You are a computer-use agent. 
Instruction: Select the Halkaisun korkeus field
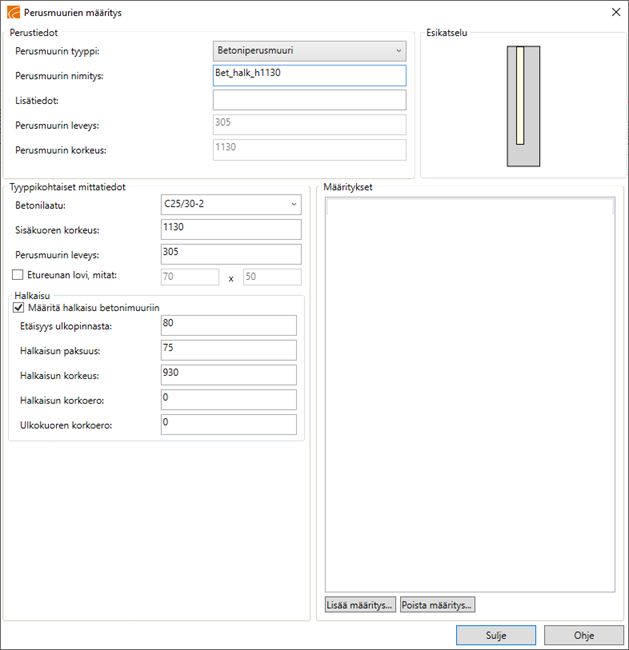(228, 375)
